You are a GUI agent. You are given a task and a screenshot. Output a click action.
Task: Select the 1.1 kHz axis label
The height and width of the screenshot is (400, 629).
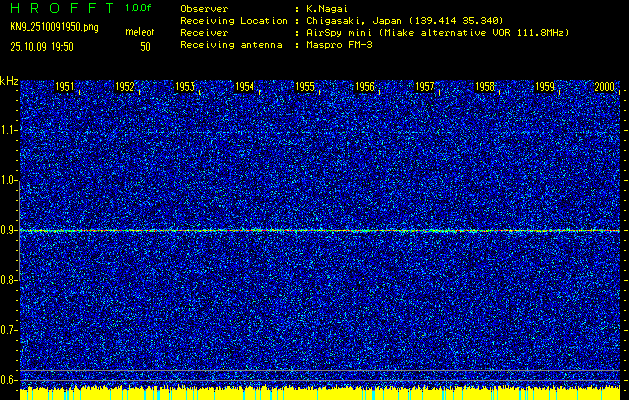coord(9,130)
